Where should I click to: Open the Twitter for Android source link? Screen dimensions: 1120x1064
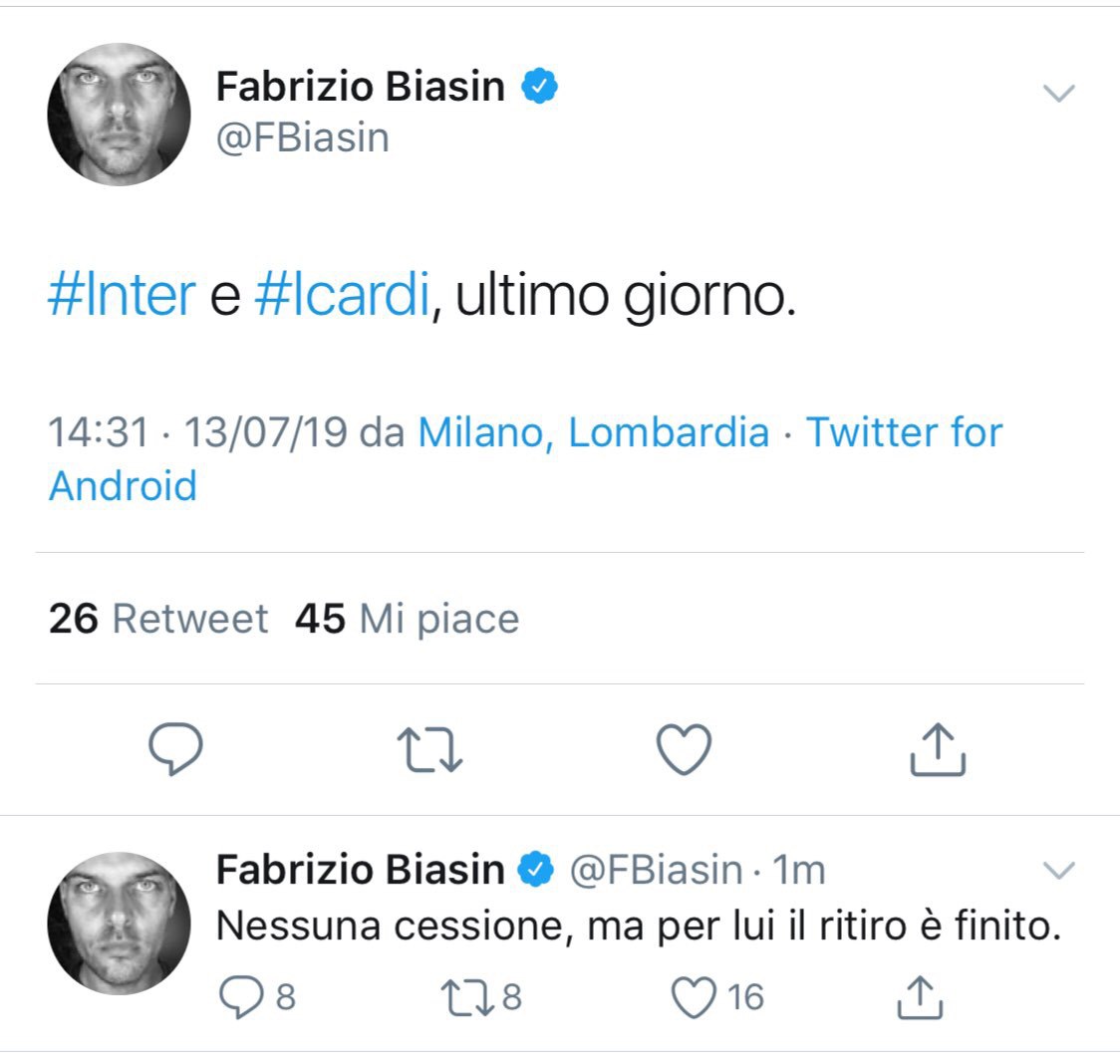[x=903, y=432]
